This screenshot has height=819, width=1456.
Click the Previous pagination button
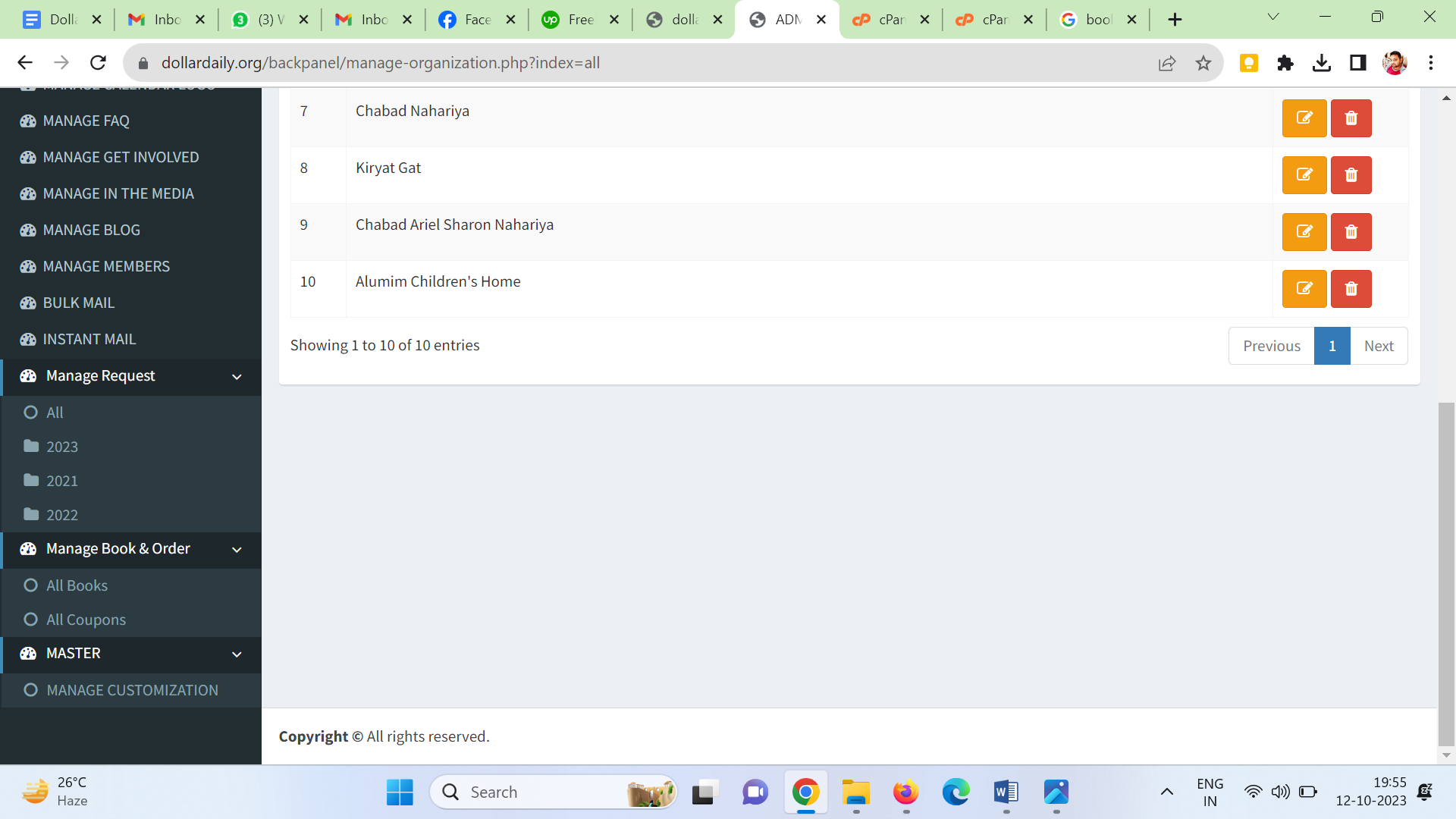tap(1271, 346)
